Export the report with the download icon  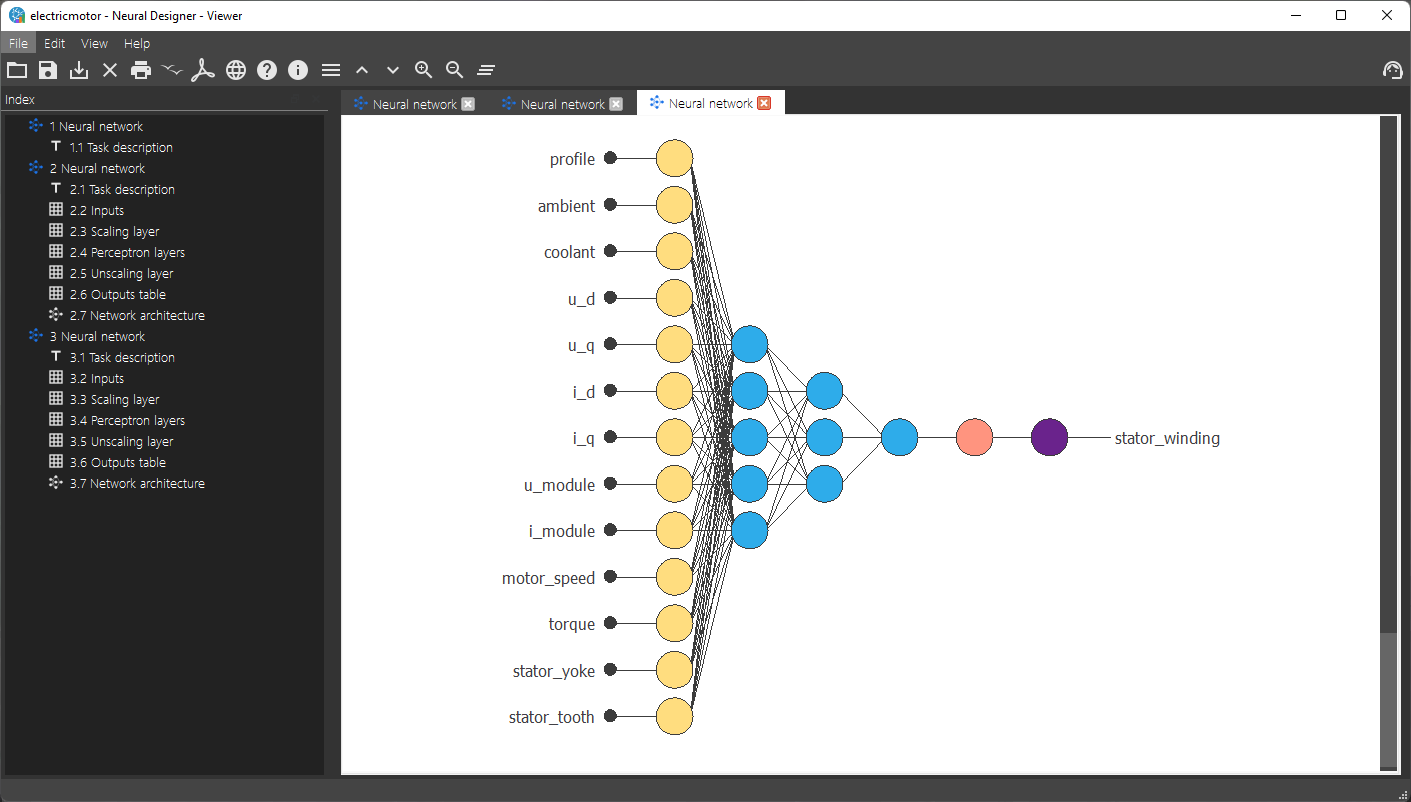[78, 69]
